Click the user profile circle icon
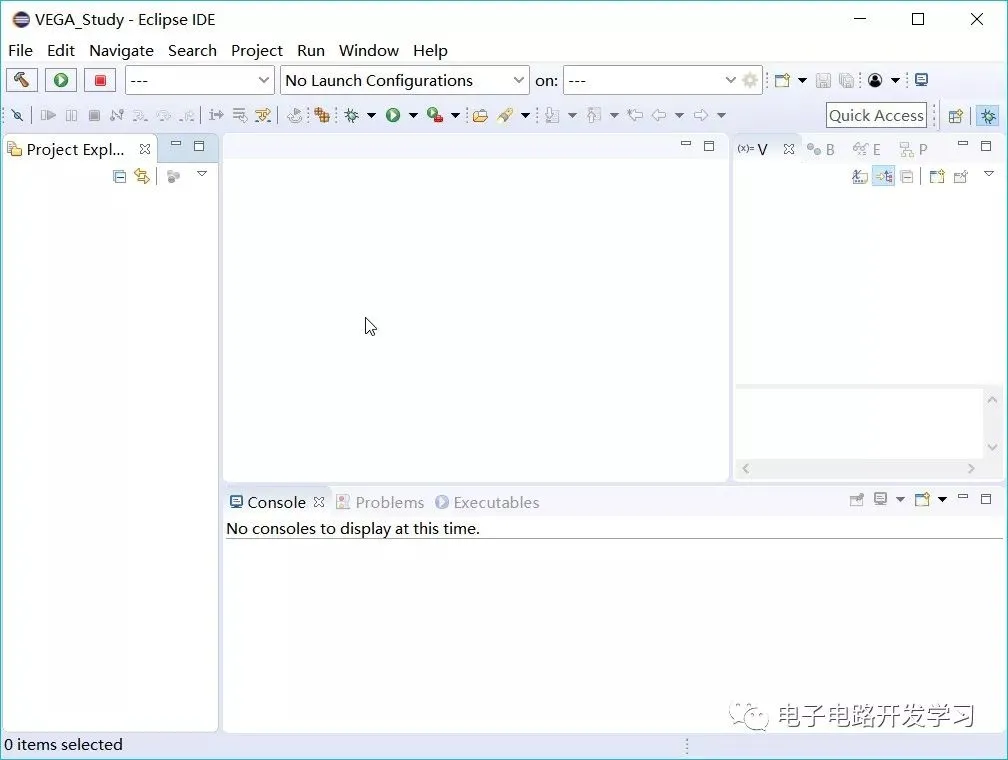This screenshot has height=760, width=1008. (x=875, y=80)
